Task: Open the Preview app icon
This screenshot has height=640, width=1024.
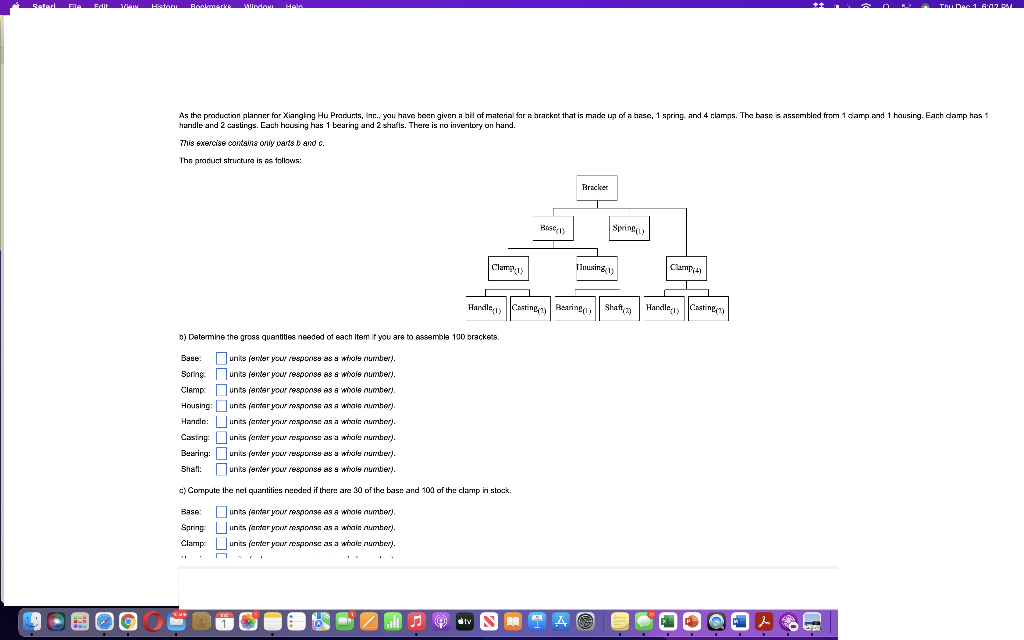Action: pos(812,622)
